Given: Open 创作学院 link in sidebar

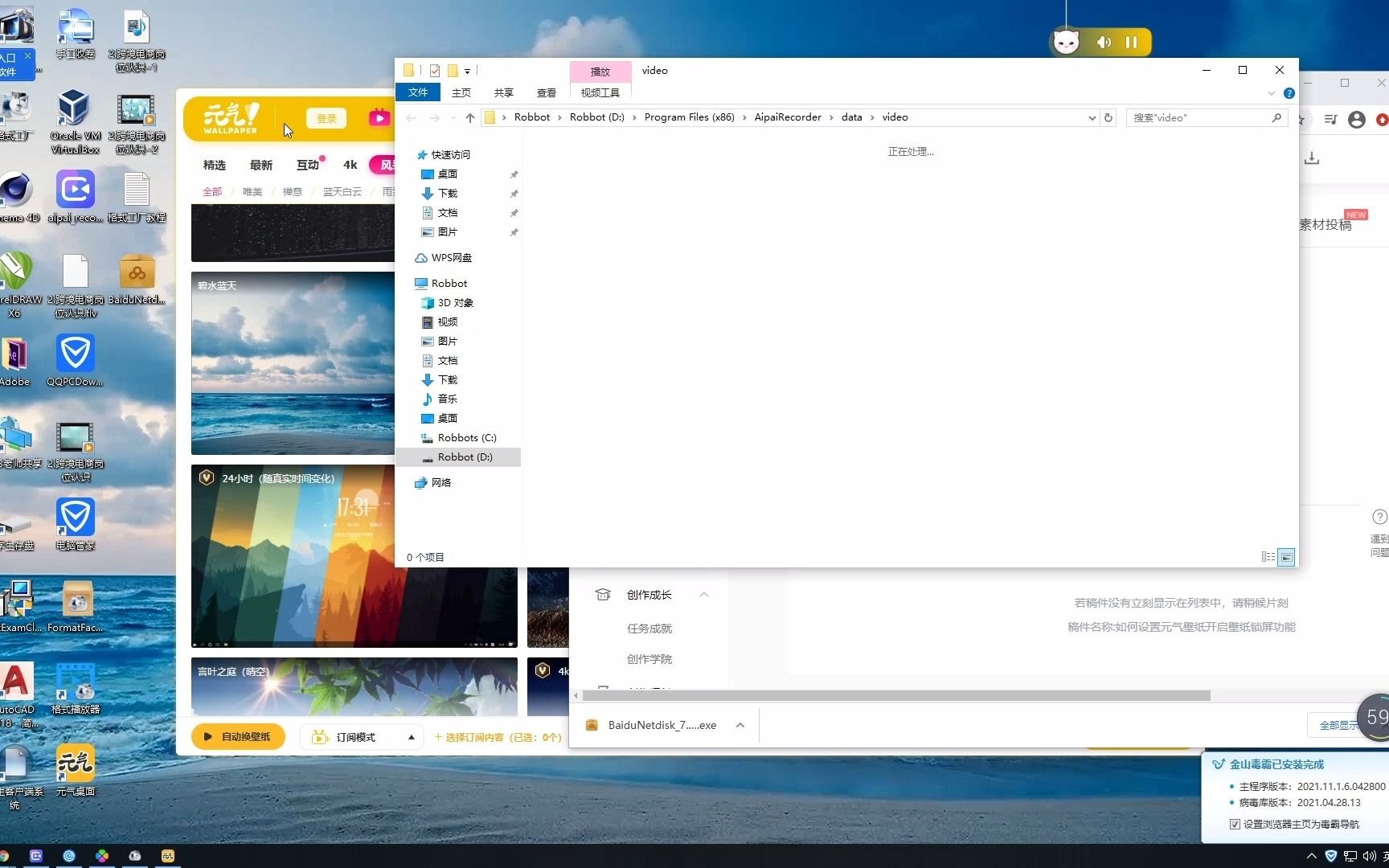Looking at the screenshot, I should coord(649,659).
